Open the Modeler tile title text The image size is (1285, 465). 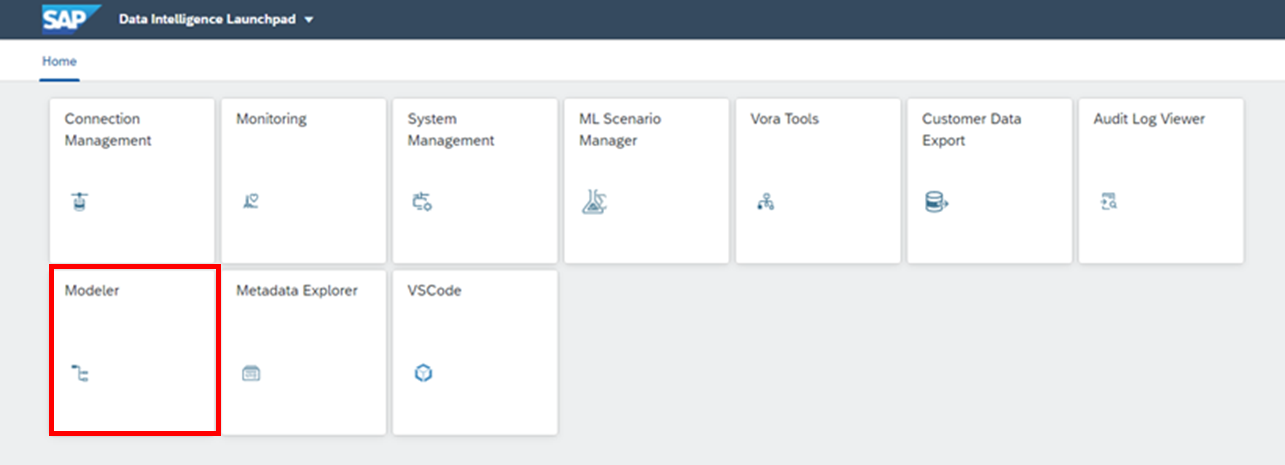tap(92, 291)
